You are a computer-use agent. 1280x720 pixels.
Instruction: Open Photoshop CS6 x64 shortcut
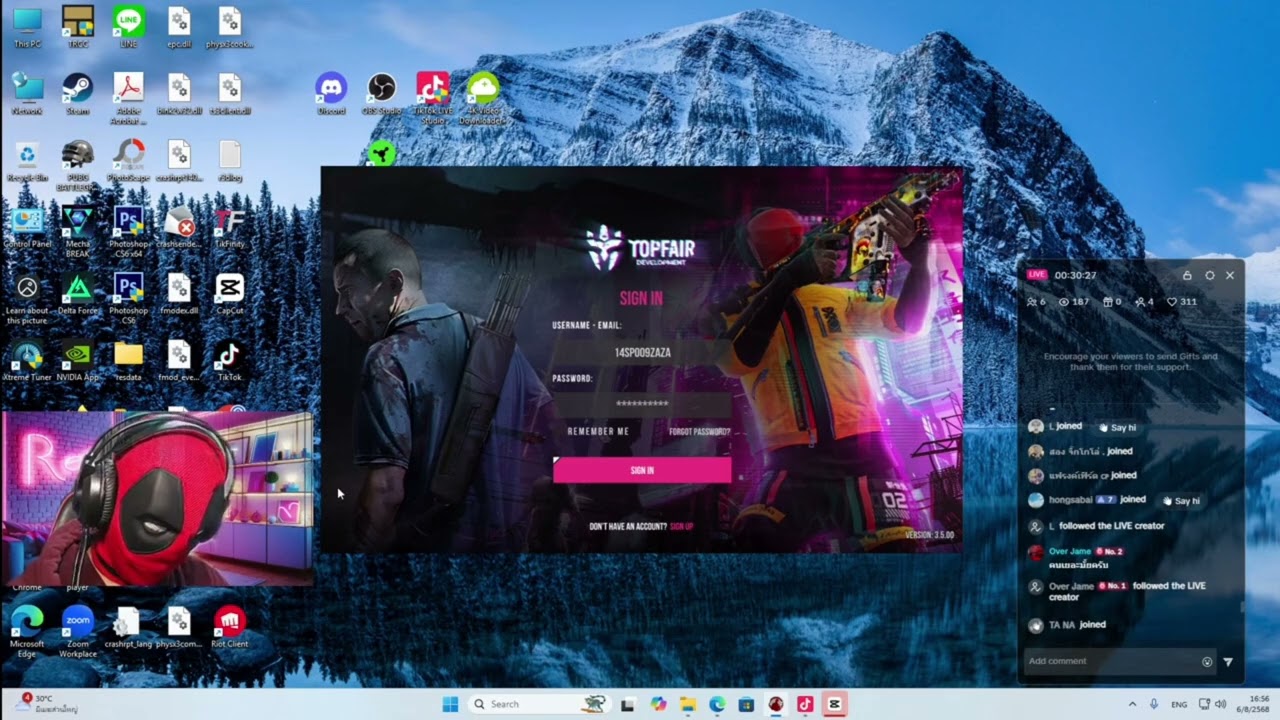pos(128,231)
